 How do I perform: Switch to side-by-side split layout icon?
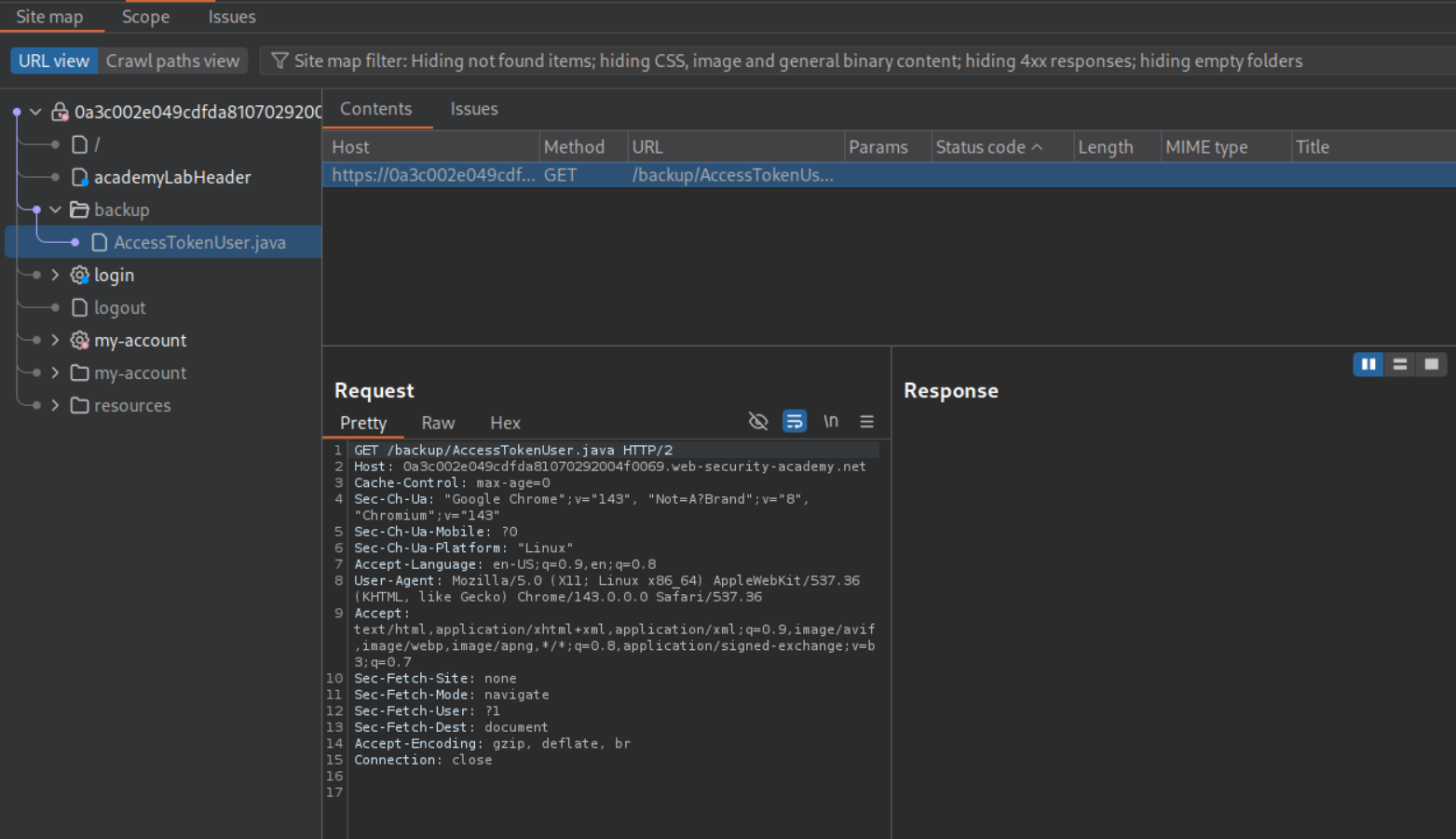pyautogui.click(x=1368, y=364)
